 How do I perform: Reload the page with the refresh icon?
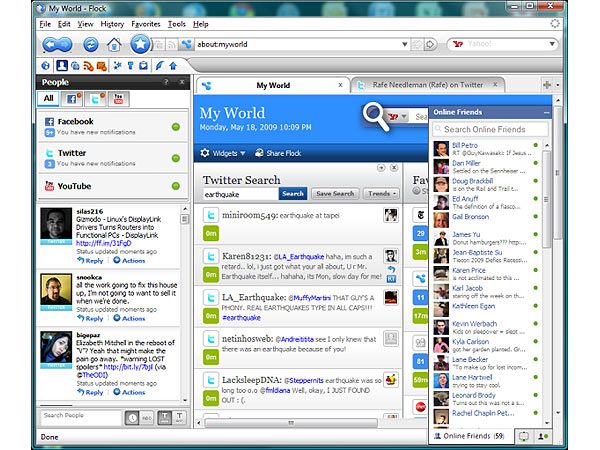click(x=91, y=45)
